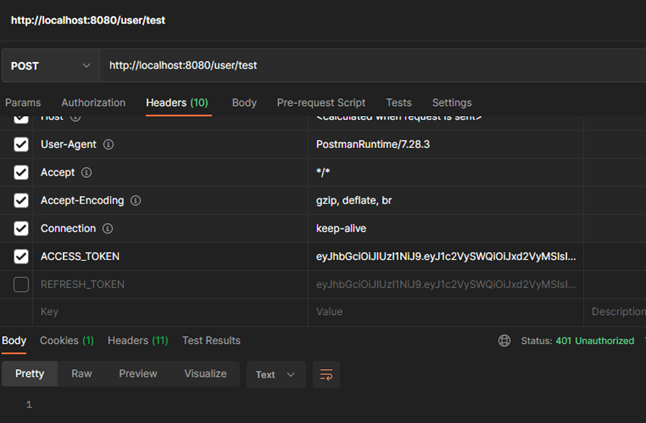Open the POST method dropdown
This screenshot has width=646, height=423.
(51, 66)
